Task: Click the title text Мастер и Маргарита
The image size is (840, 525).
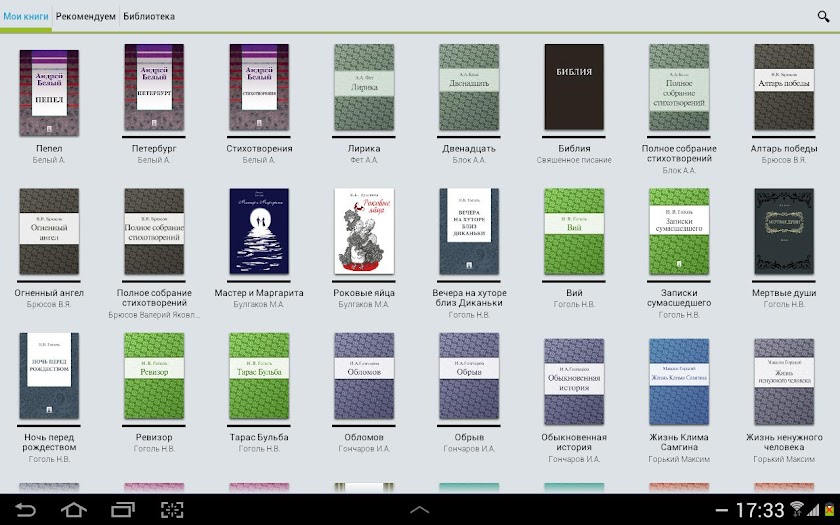Action: [259, 293]
